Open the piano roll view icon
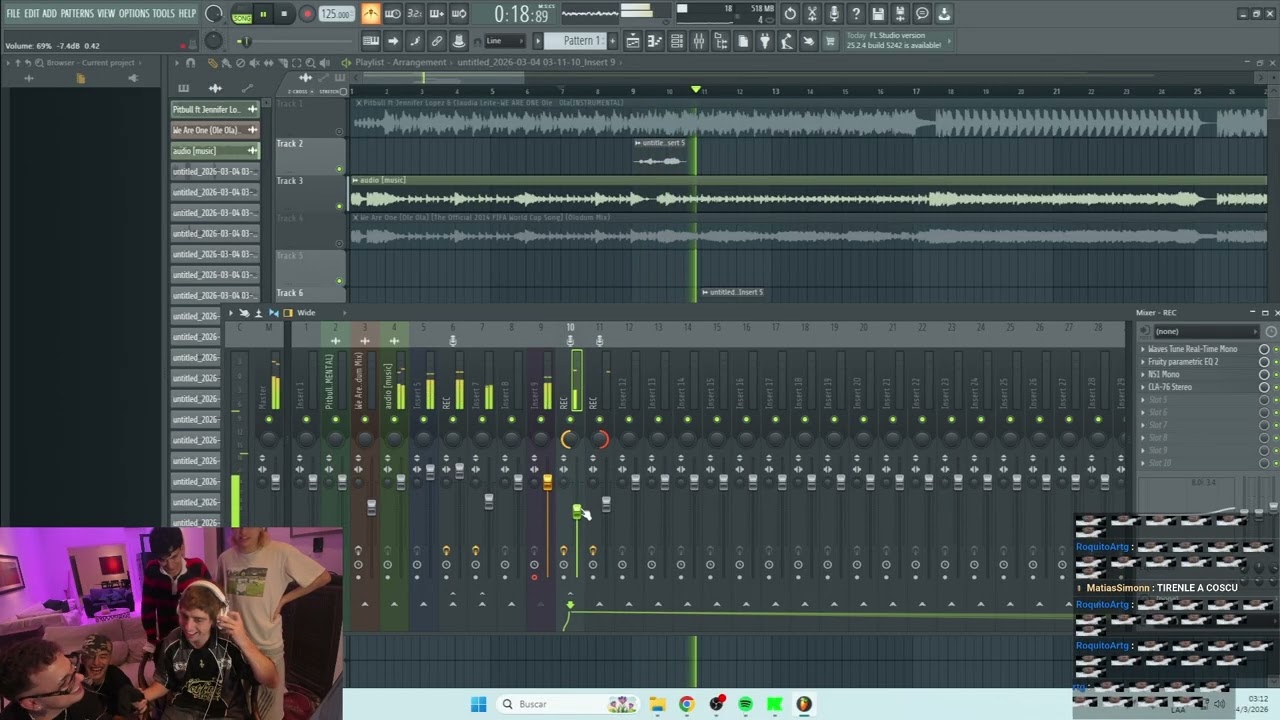 pyautogui.click(x=654, y=41)
